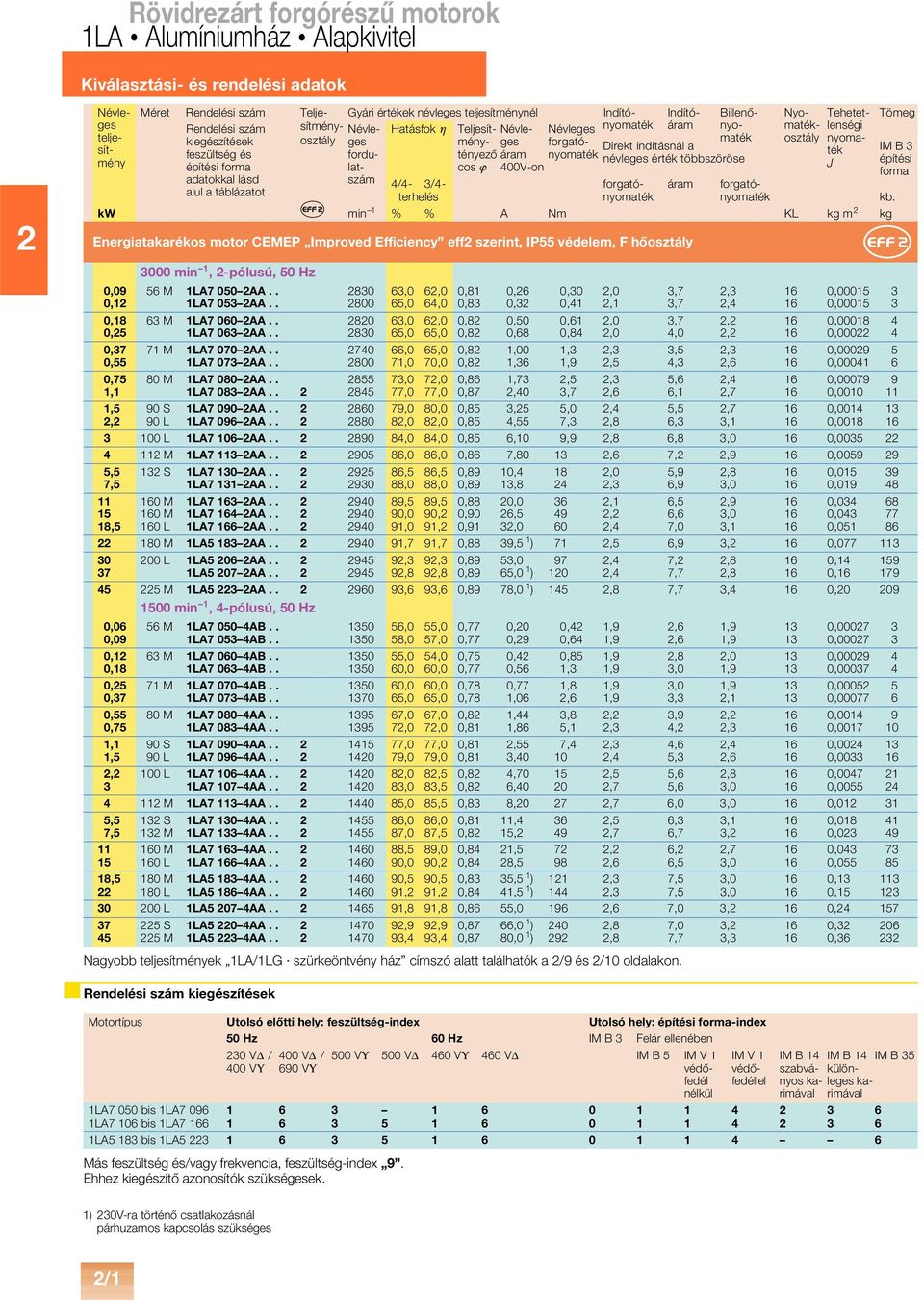This screenshot has width=924, height=1300.
Task: Click order number 1LA7 131–2AA
Action: pyautogui.click(x=232, y=484)
